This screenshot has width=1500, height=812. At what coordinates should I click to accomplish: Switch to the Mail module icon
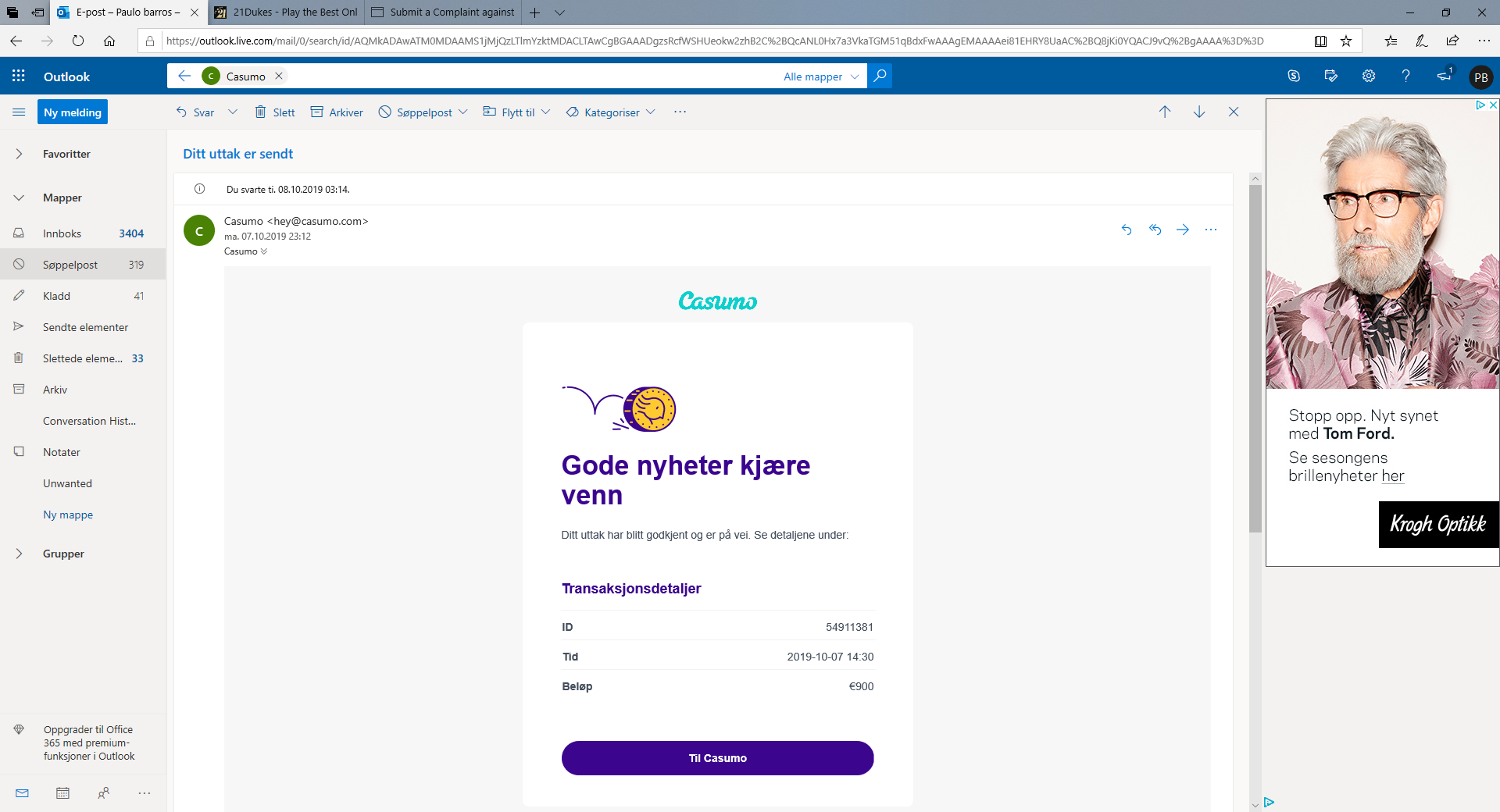pos(23,793)
